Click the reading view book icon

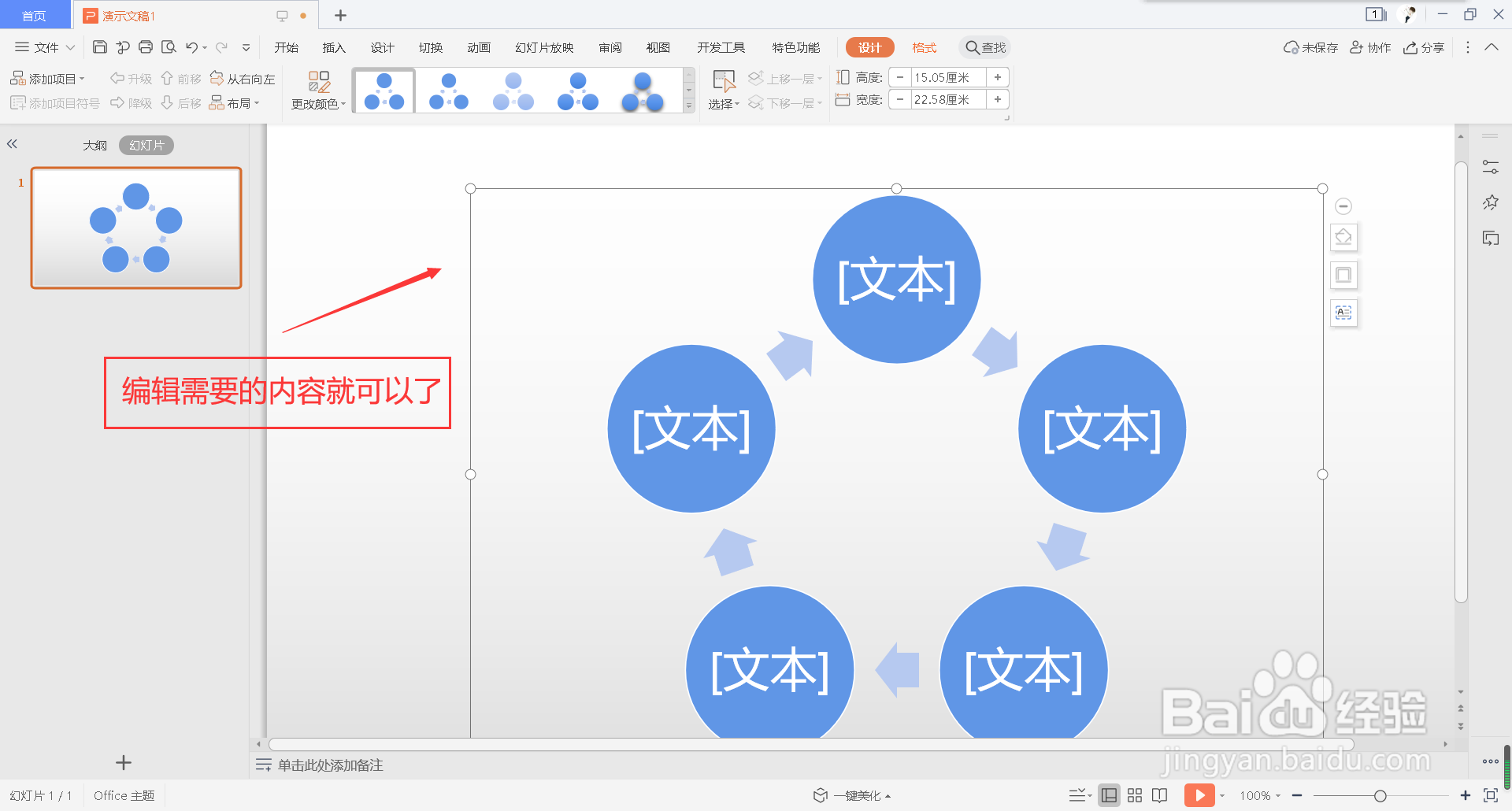(1159, 795)
